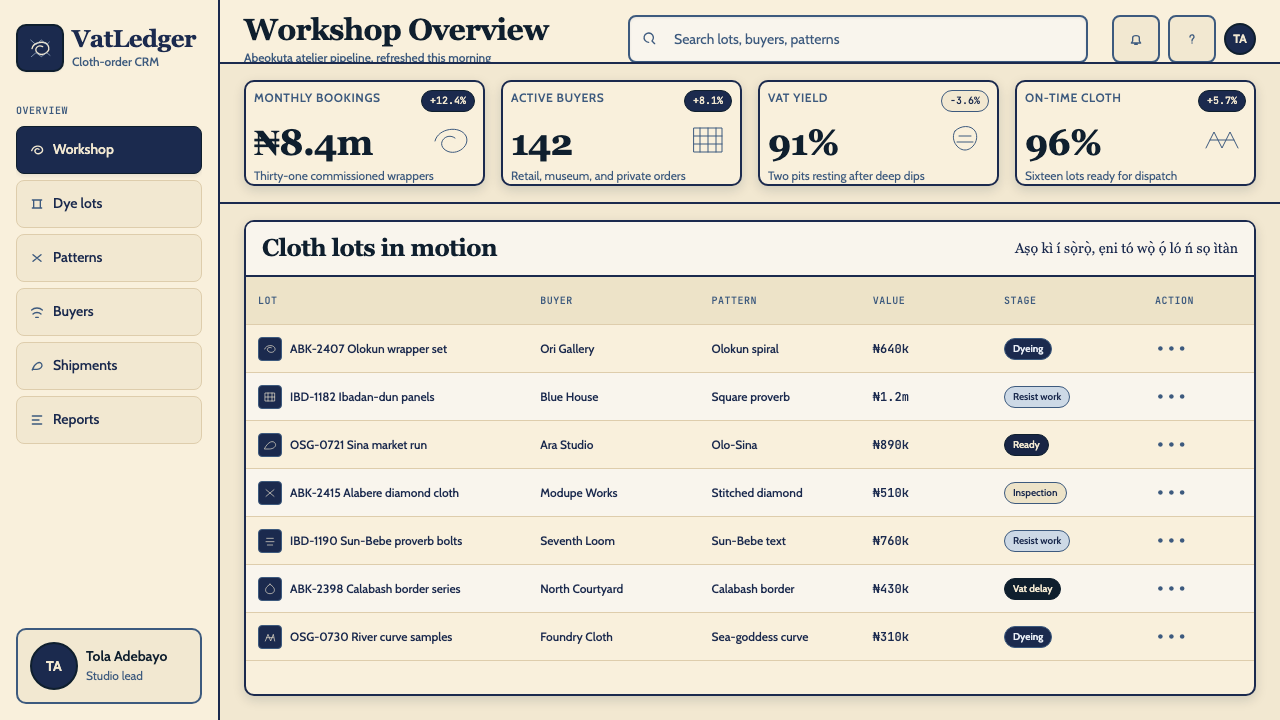Select Reports in the sidebar
Image resolution: width=1280 pixels, height=720 pixels.
click(109, 420)
